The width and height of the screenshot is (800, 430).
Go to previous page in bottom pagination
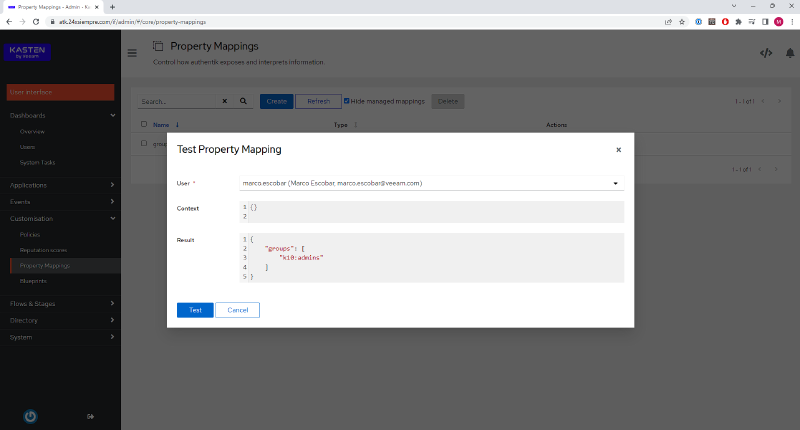(760, 169)
